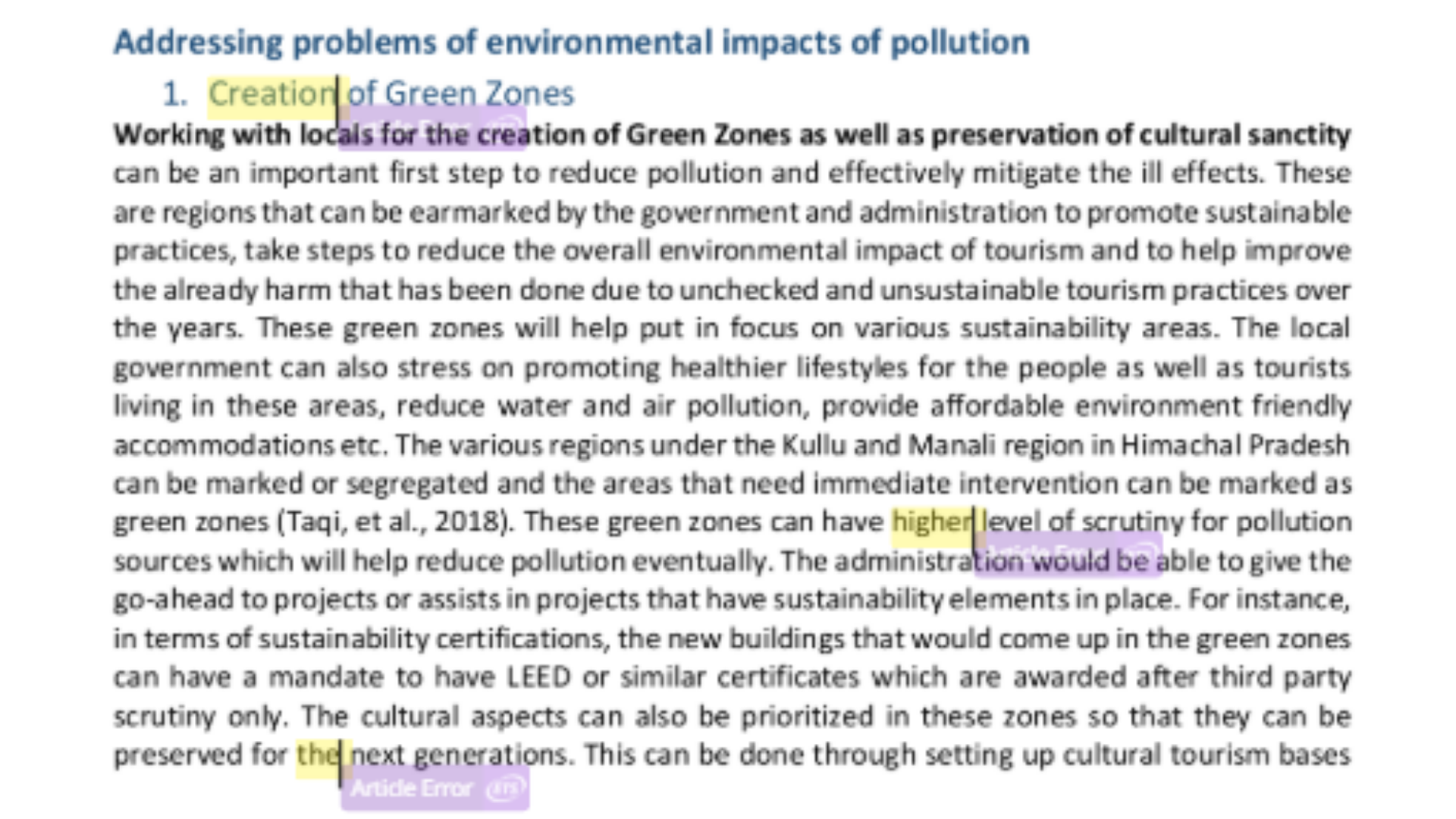Image resolution: width=1456 pixels, height=819 pixels.
Task: Click the purple Article Error tag under 'higher level'
Action: pos(1068,554)
